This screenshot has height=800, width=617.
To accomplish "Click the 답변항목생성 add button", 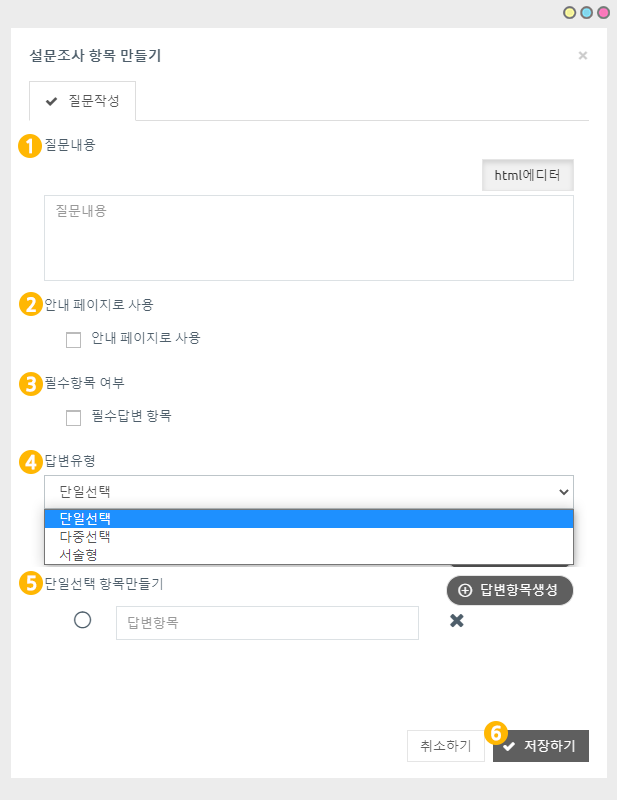I will pos(509,589).
